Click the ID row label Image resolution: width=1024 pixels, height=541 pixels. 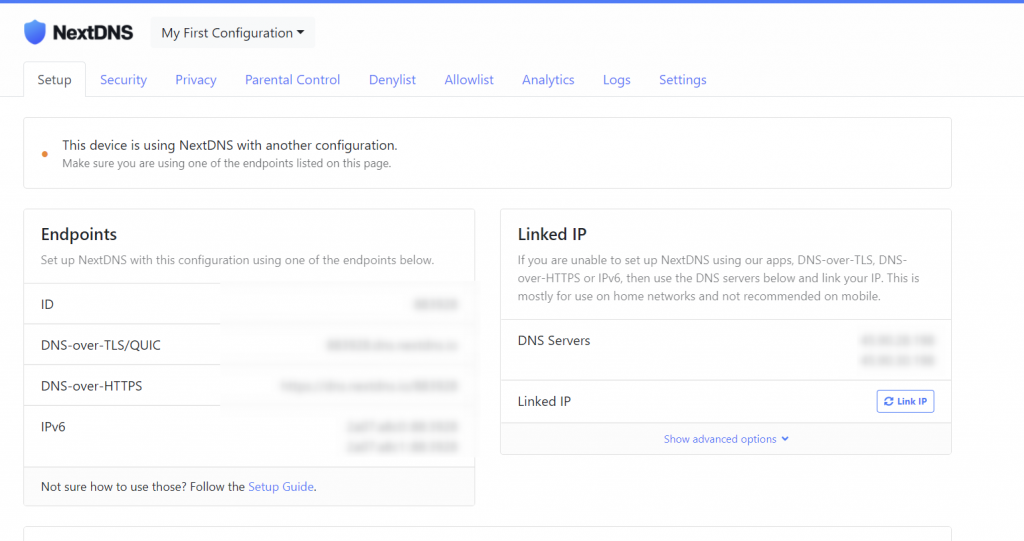pos(47,304)
